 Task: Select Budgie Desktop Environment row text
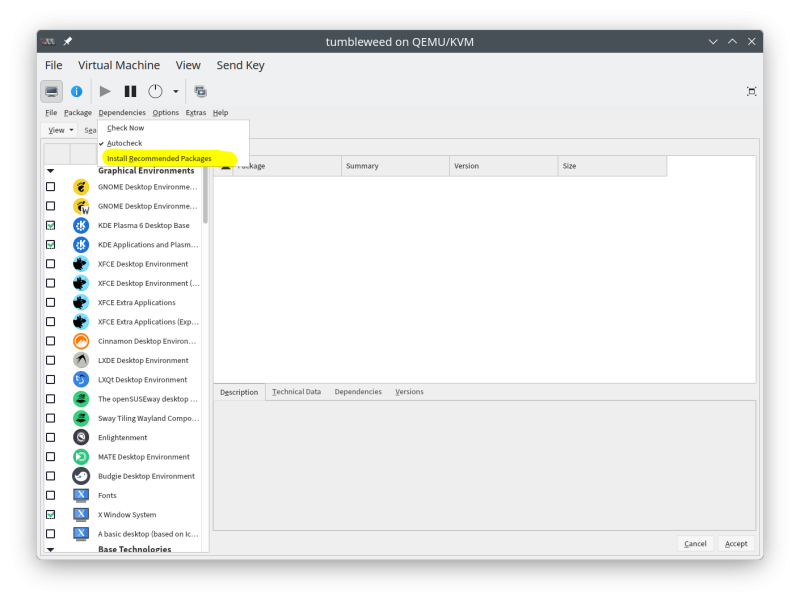146,476
